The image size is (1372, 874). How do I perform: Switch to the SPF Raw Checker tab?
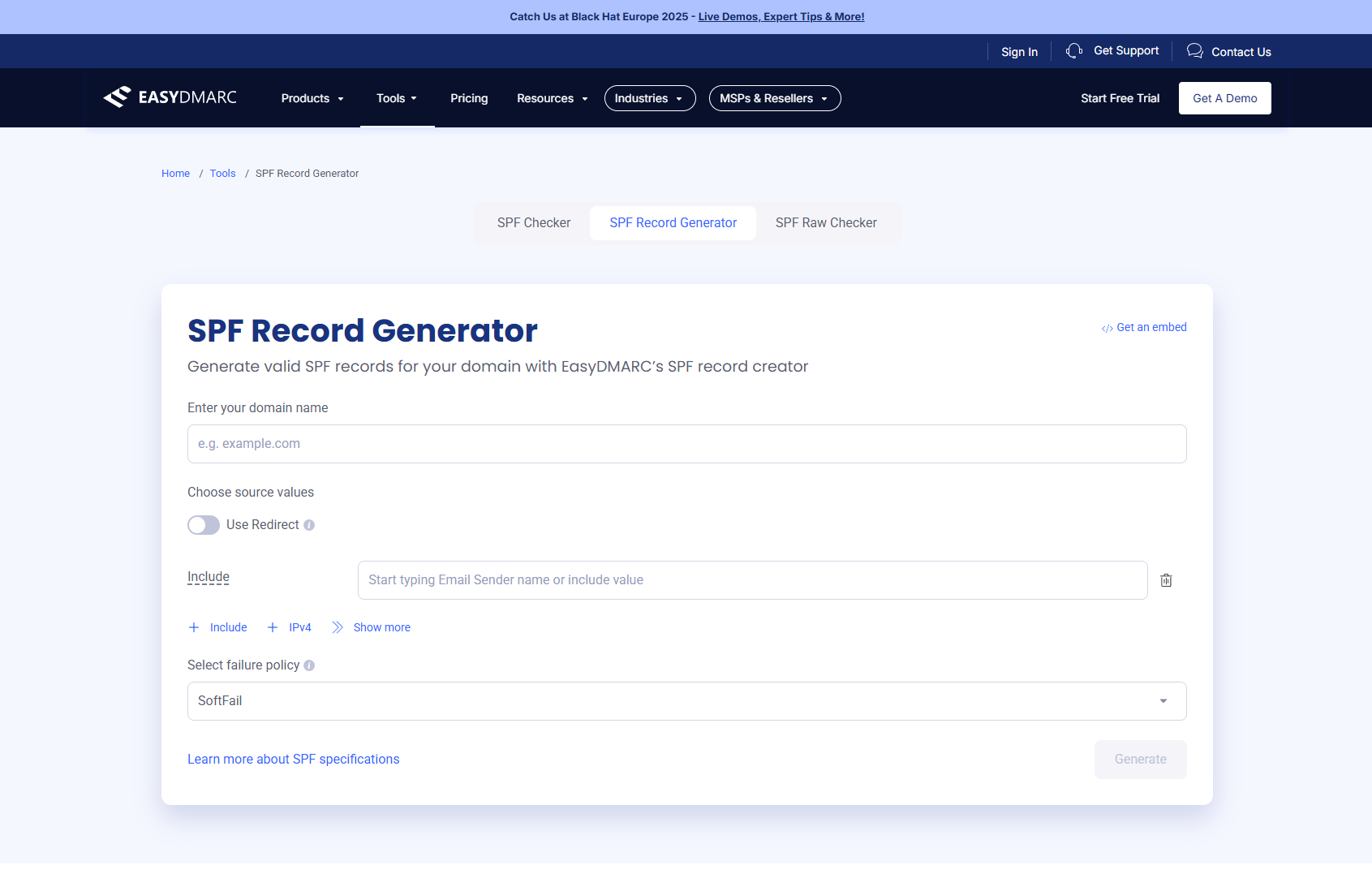pos(826,222)
